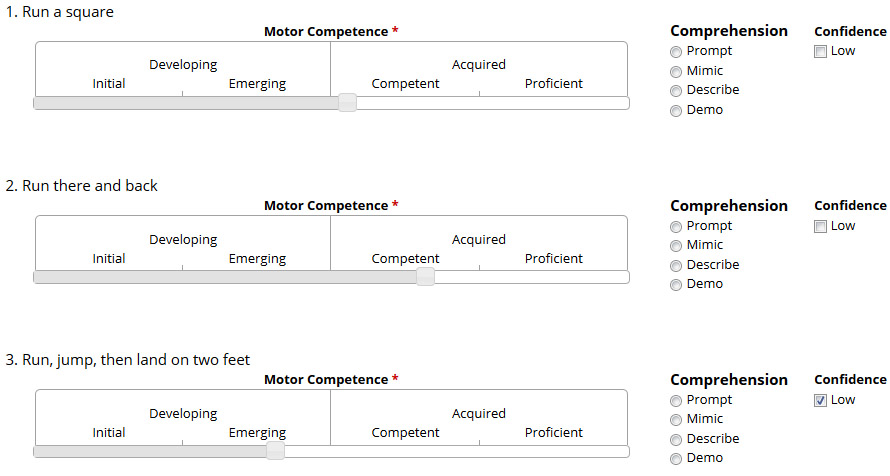Select Prompt for Run there and back
The width and height of the screenshot is (890, 476).
pos(675,227)
